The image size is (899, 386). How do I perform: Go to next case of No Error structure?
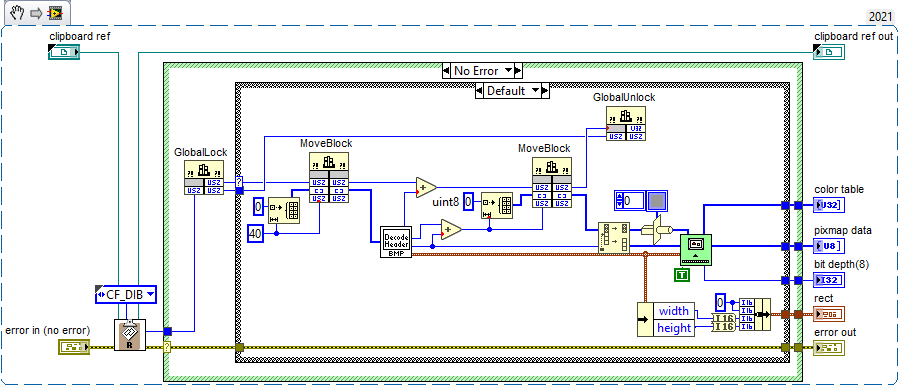519,71
